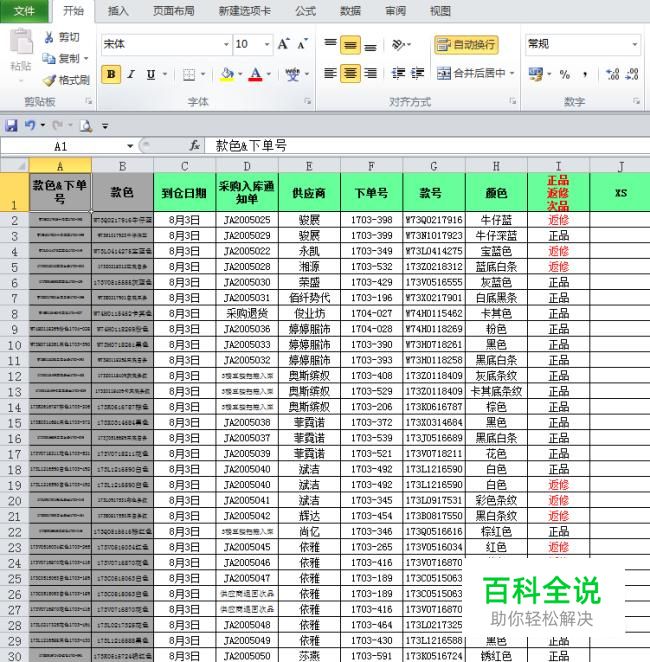
Task: Select column G header
Action: tap(434, 166)
